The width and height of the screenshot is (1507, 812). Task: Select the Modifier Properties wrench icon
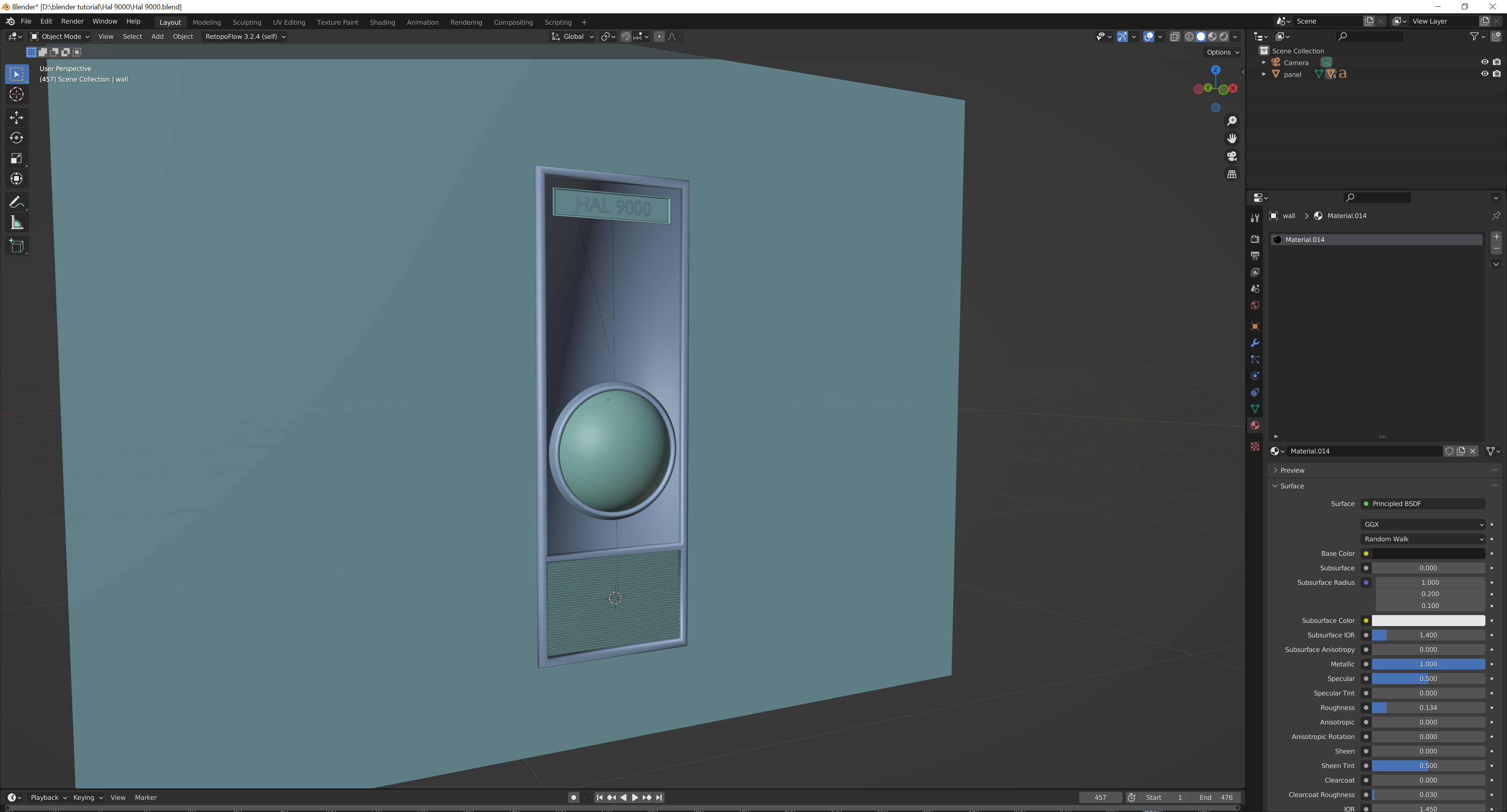tap(1255, 343)
